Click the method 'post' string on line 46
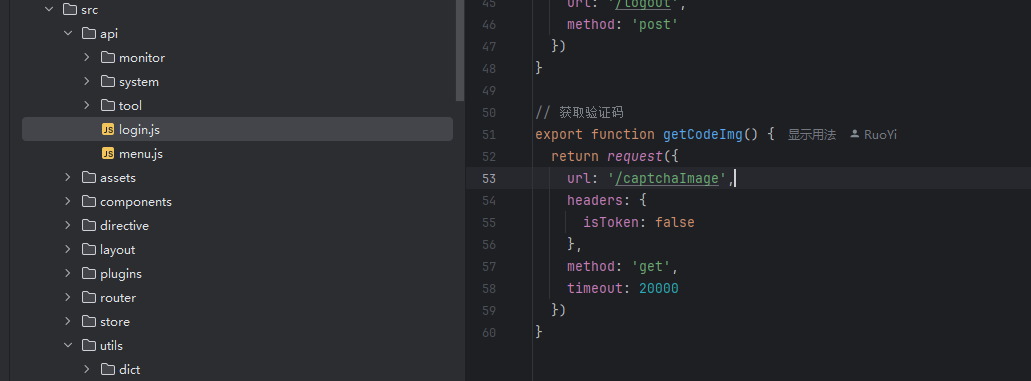The width and height of the screenshot is (1031, 381). tap(655, 25)
